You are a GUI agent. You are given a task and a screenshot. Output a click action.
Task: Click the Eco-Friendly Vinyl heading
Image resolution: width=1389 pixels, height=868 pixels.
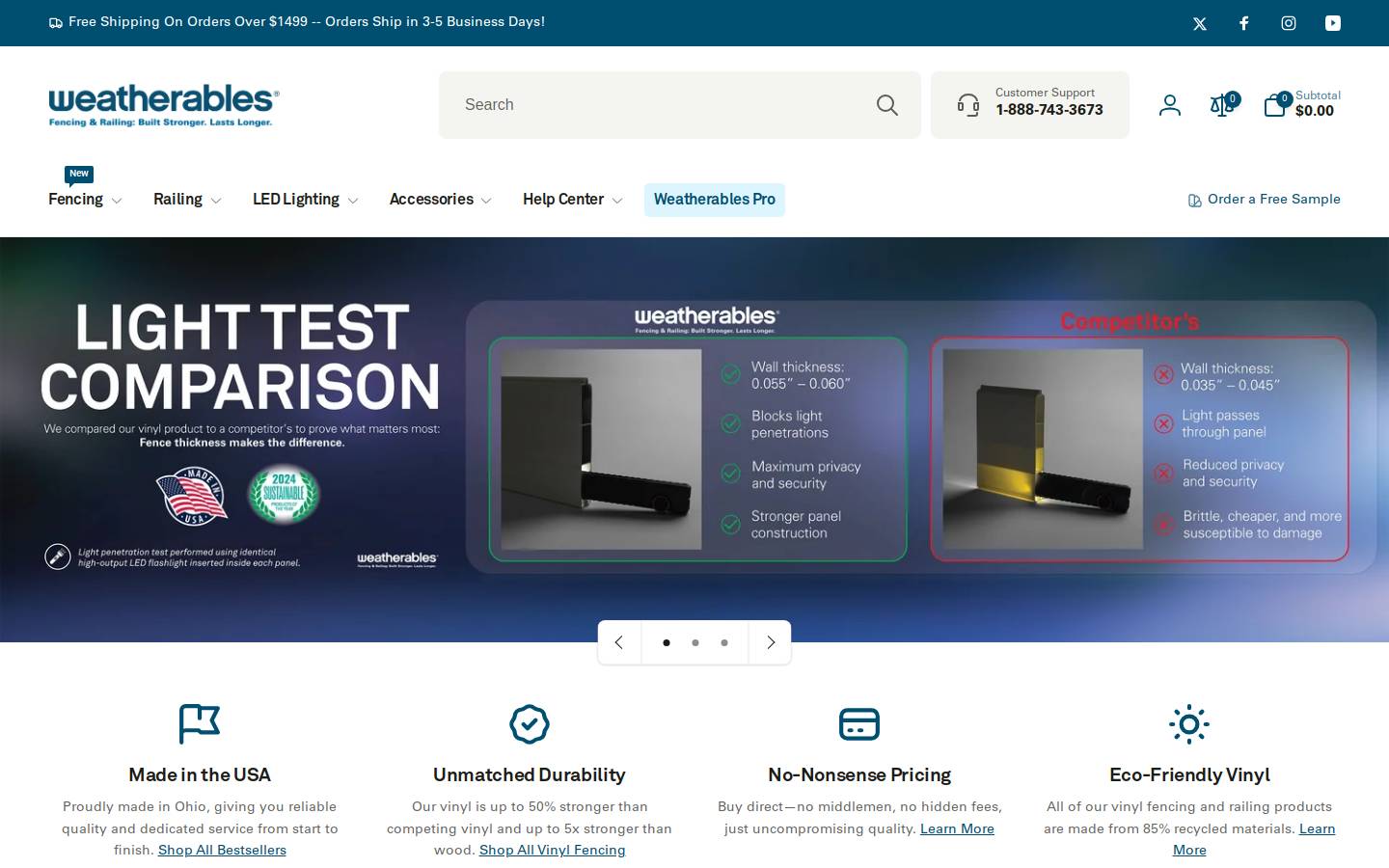1189,774
